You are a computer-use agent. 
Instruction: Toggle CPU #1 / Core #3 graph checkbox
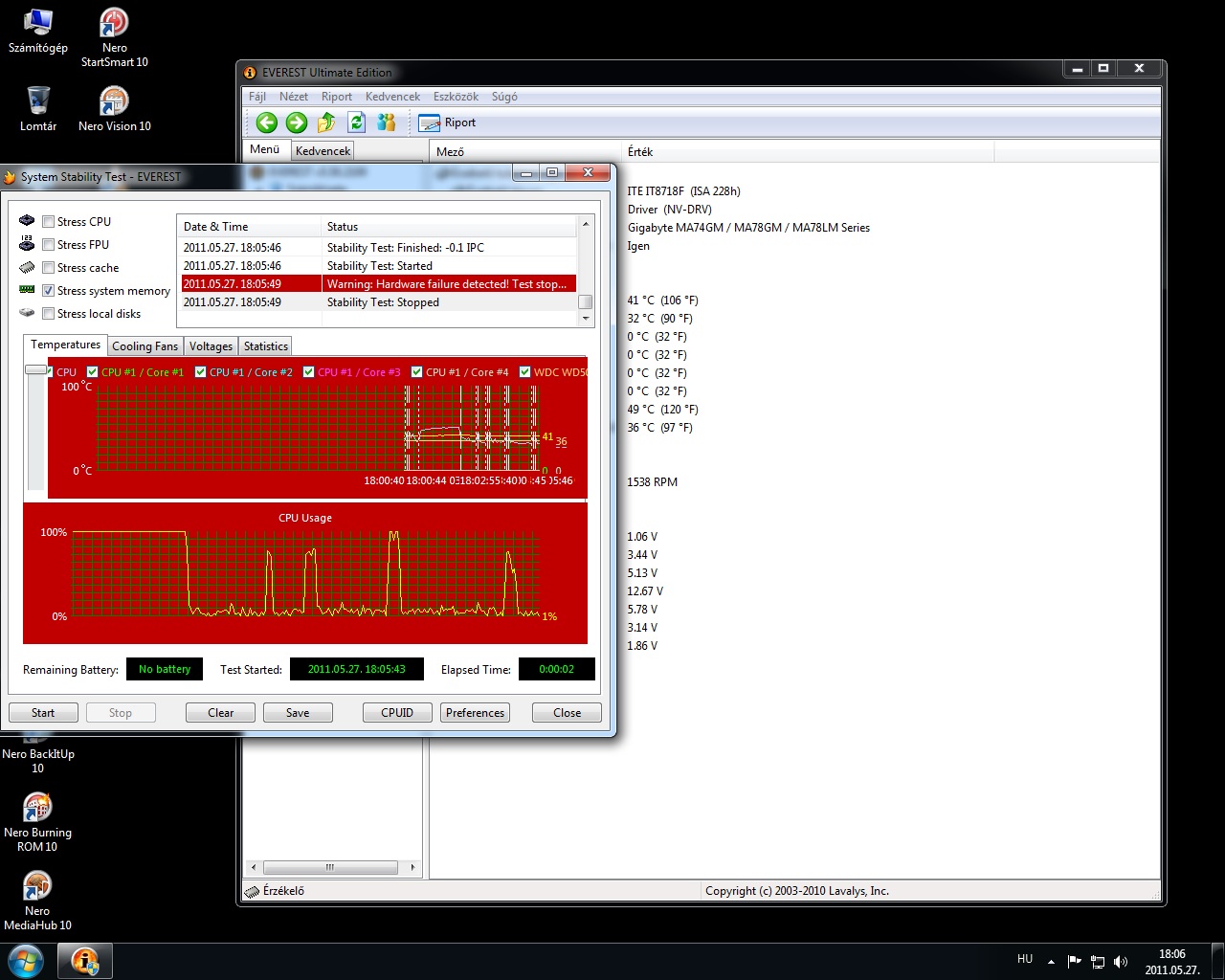[309, 372]
